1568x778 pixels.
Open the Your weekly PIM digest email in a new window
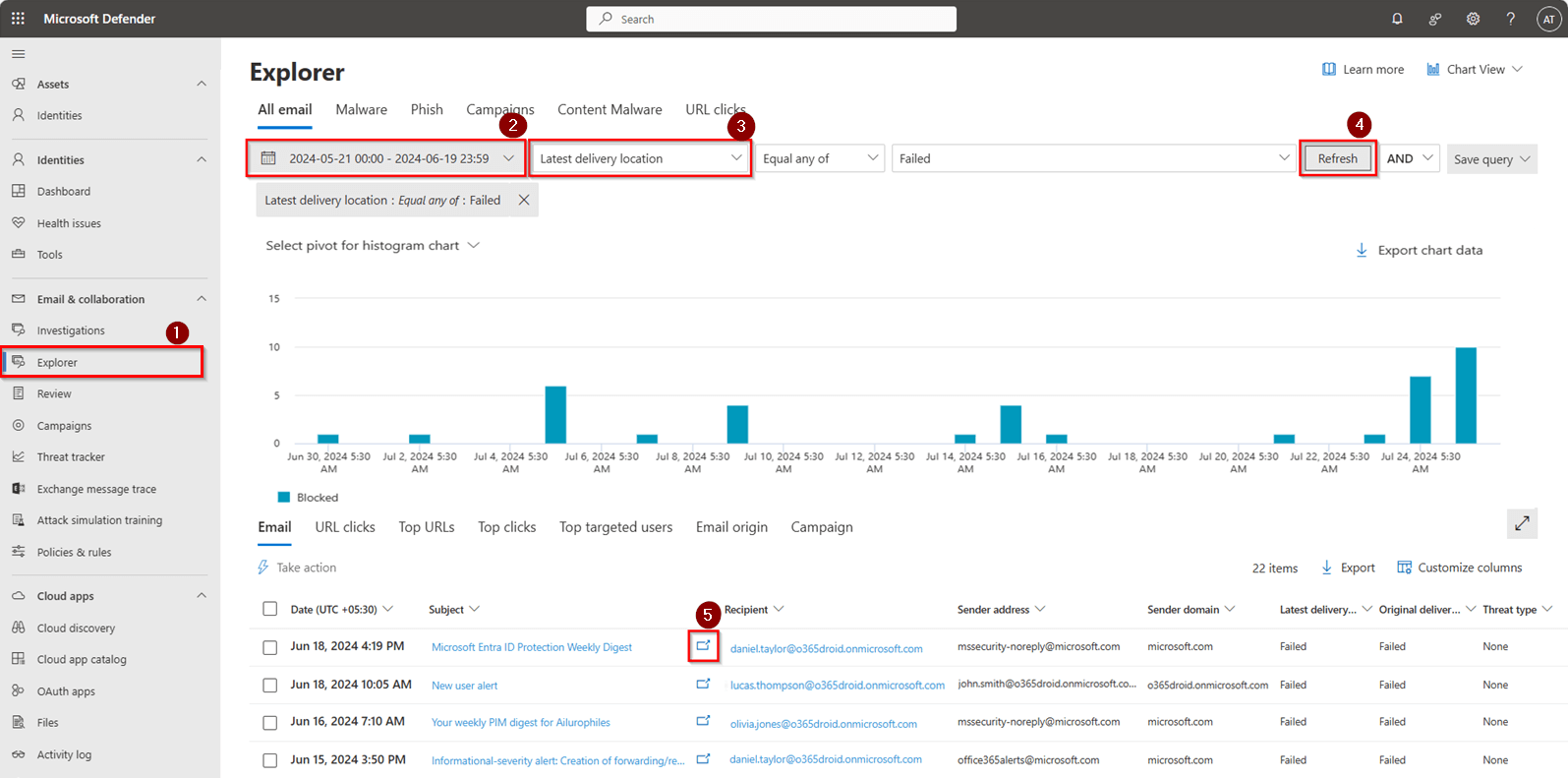tap(703, 721)
